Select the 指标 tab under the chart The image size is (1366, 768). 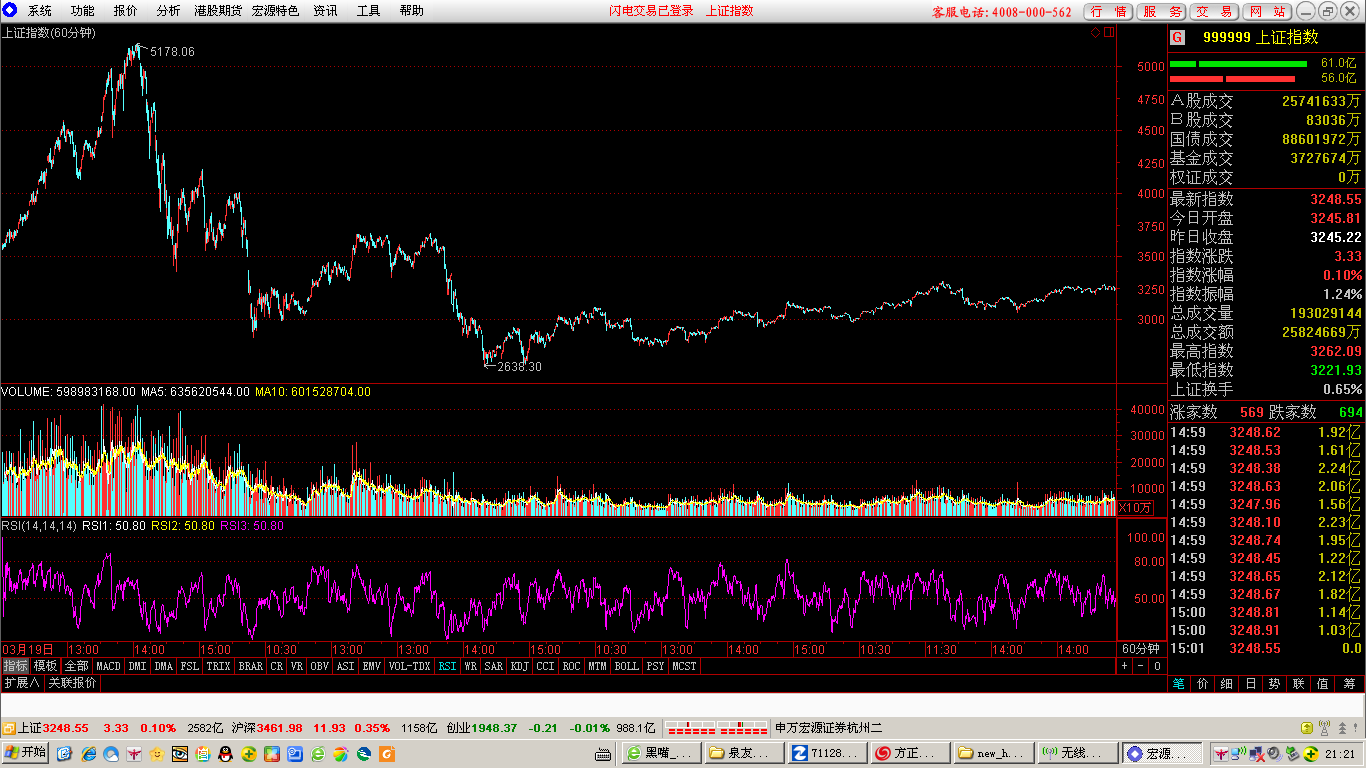(15, 666)
